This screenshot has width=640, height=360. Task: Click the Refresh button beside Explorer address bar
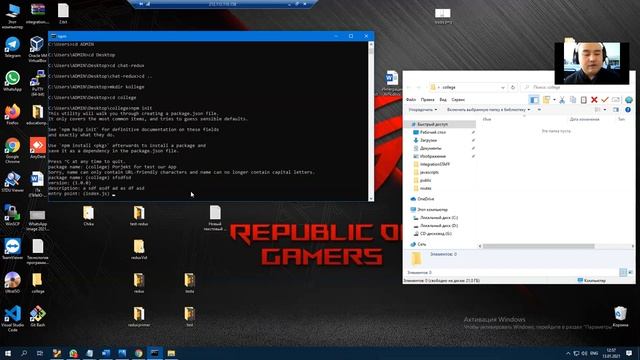coord(513,87)
